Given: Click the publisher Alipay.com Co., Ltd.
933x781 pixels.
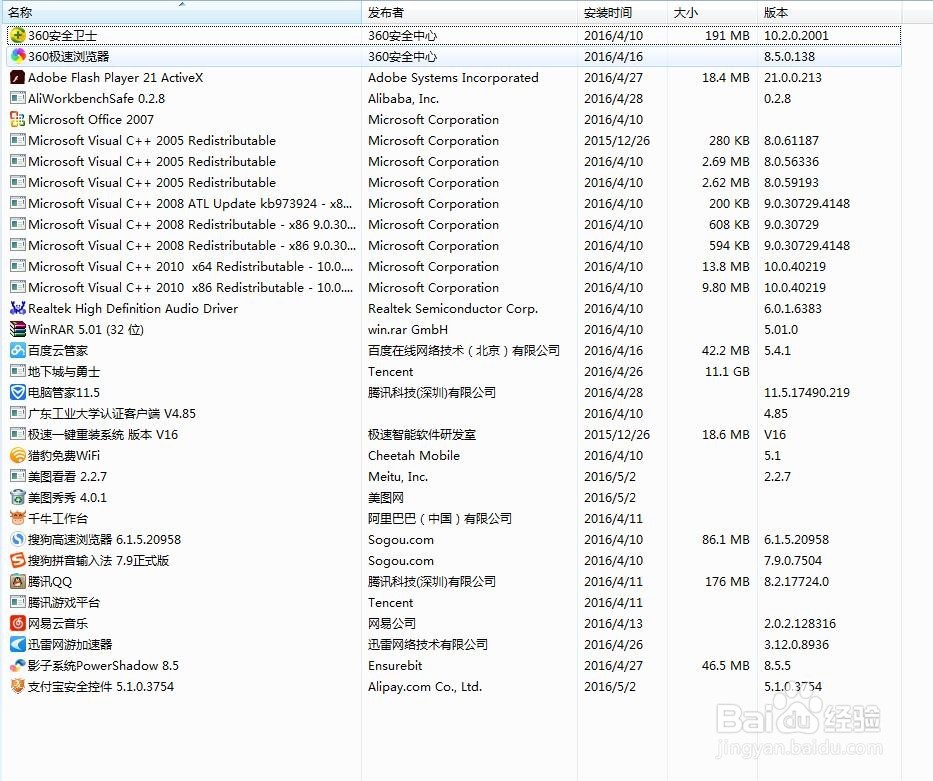Looking at the screenshot, I should point(425,686).
